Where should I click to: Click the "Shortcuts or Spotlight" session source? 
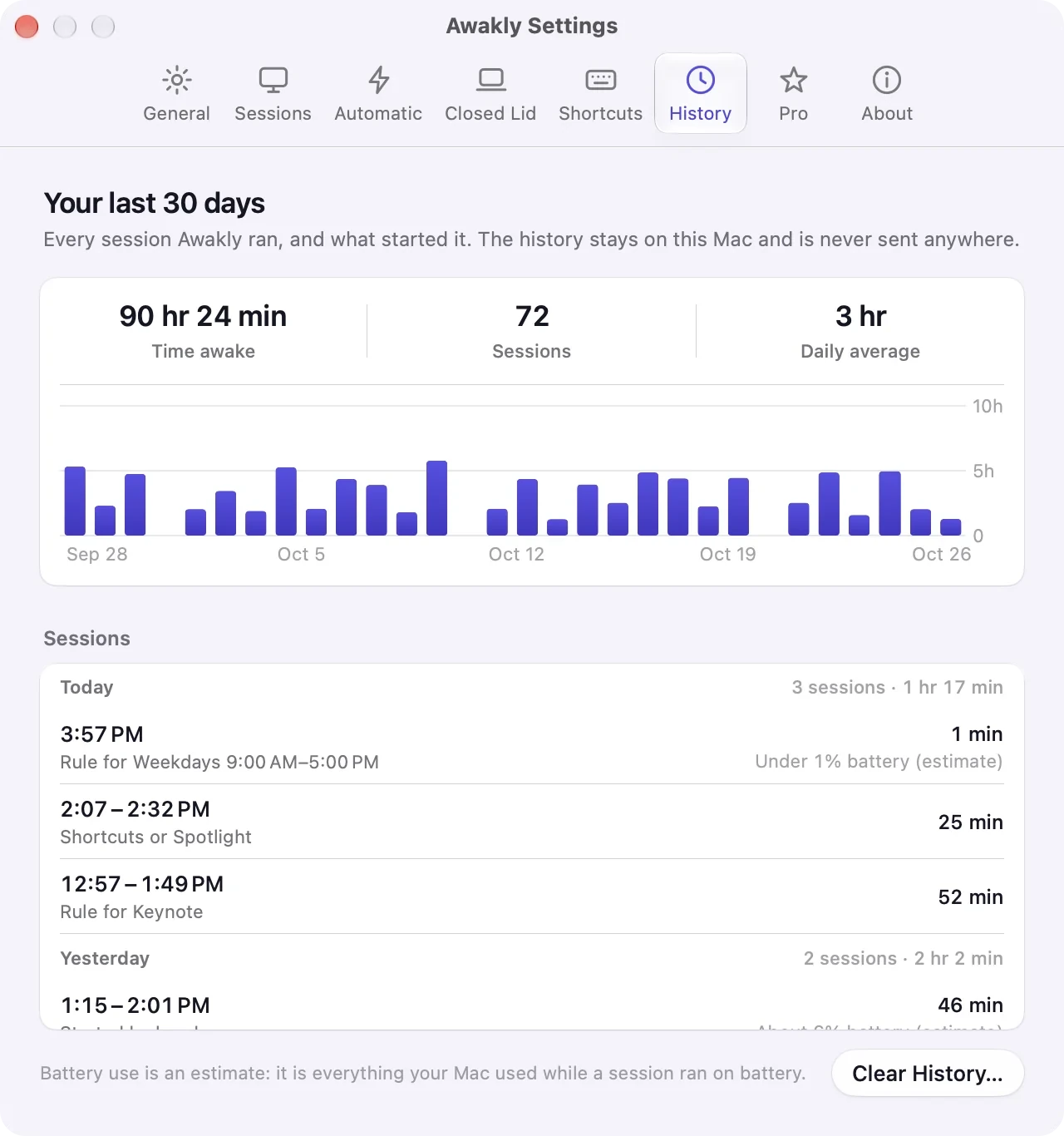click(155, 837)
